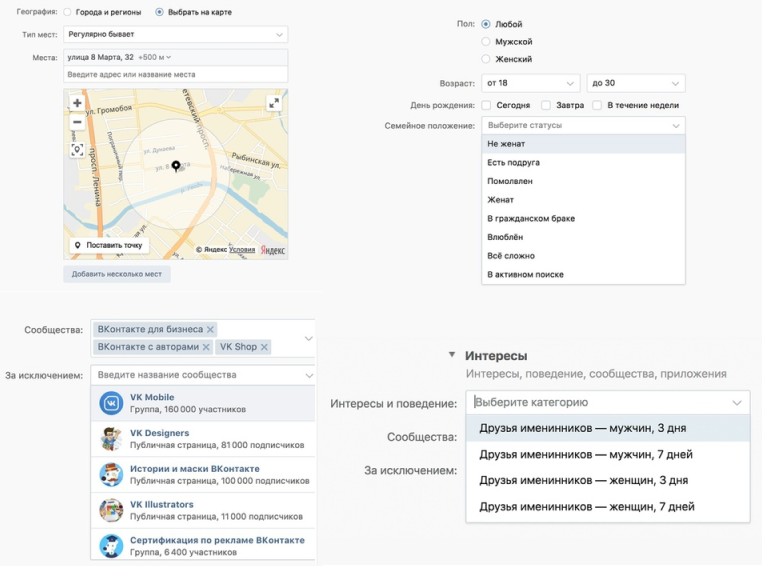Choose 'Друзья именинников — мужчин, 7 дней'

tap(607, 454)
